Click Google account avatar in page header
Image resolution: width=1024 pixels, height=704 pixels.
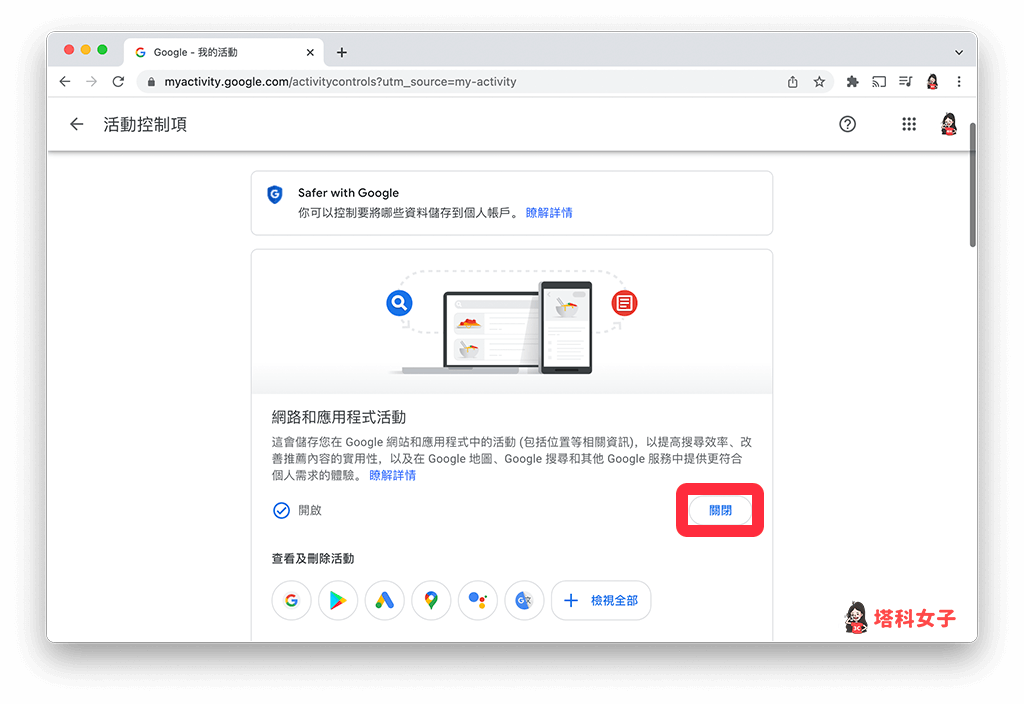[x=949, y=124]
